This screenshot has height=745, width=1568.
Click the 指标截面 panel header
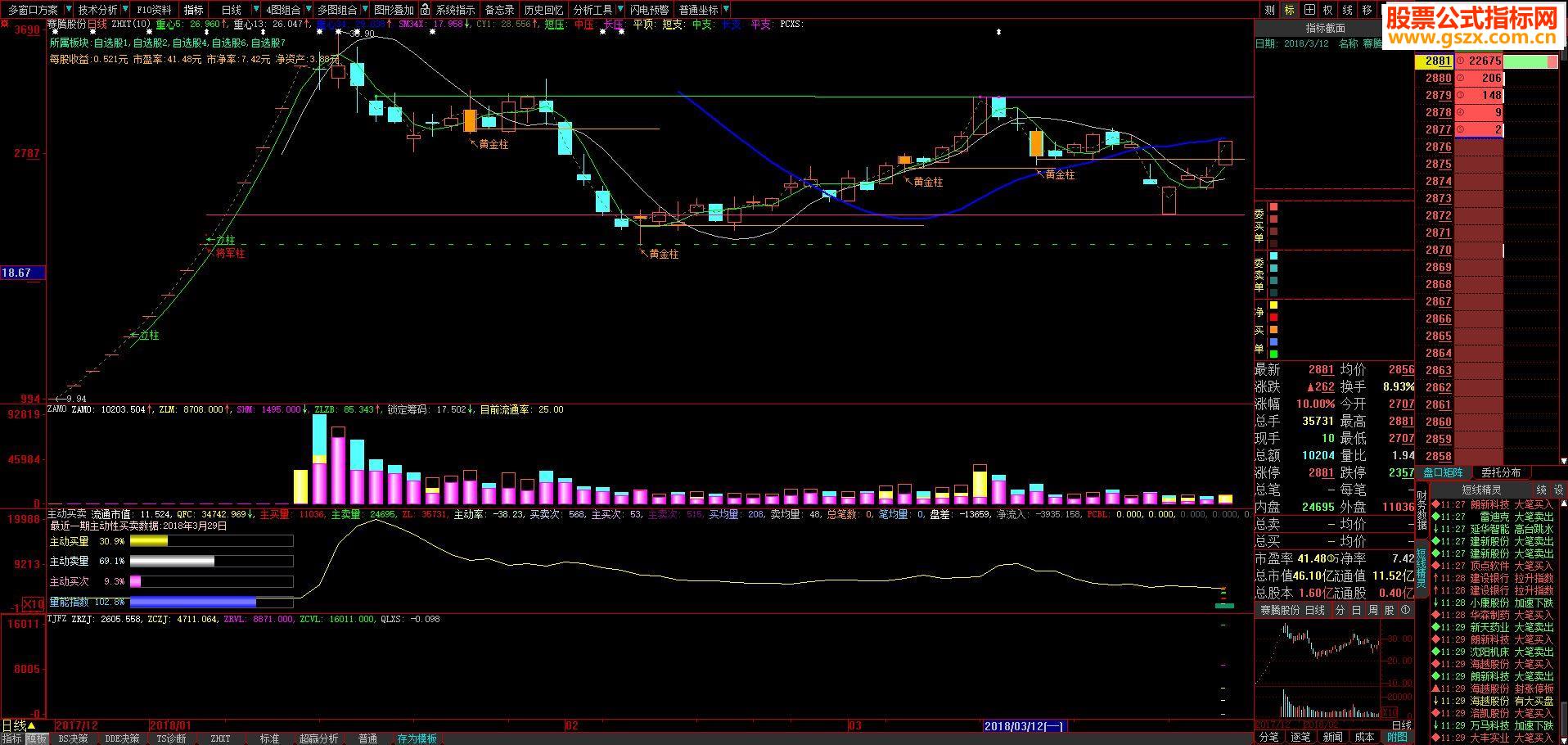click(1325, 29)
